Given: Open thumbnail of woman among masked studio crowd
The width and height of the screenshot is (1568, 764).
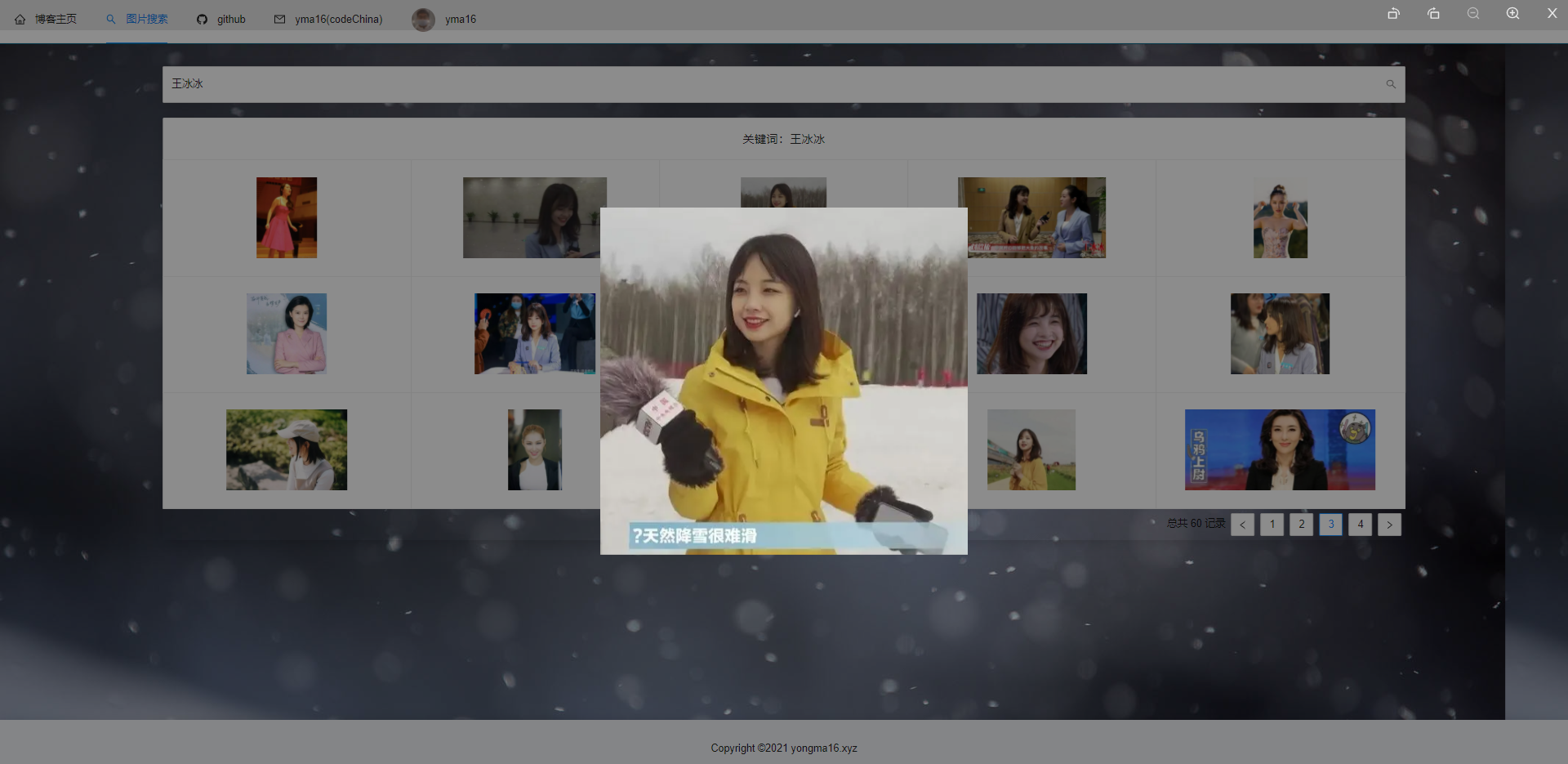Looking at the screenshot, I should click(537, 333).
